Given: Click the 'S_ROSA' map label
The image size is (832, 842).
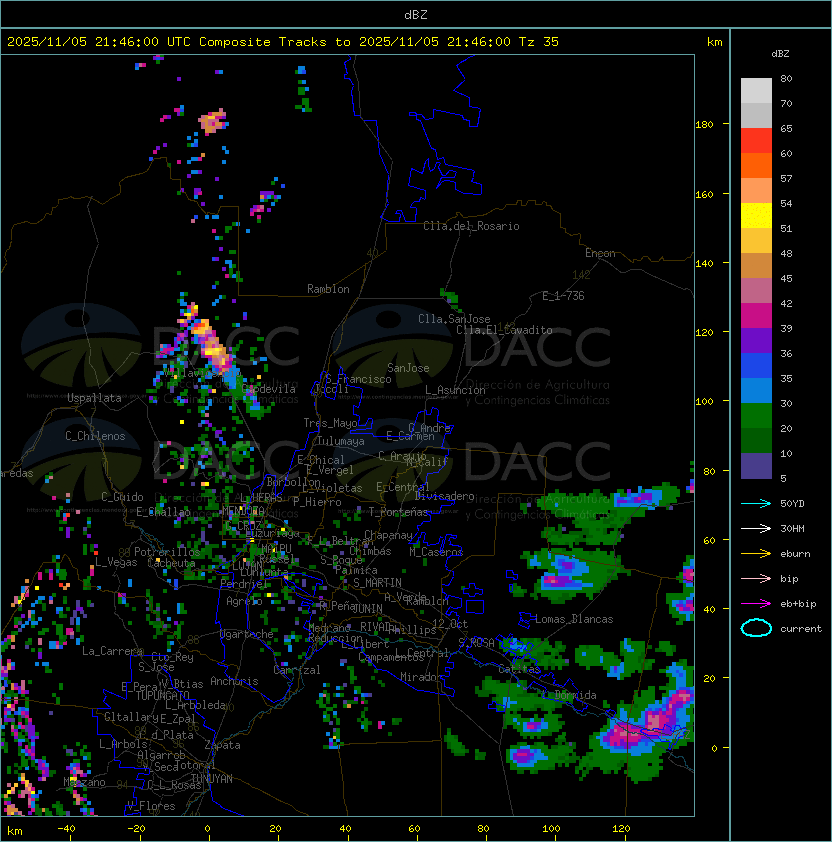Looking at the screenshot, I should pyautogui.click(x=476, y=643).
